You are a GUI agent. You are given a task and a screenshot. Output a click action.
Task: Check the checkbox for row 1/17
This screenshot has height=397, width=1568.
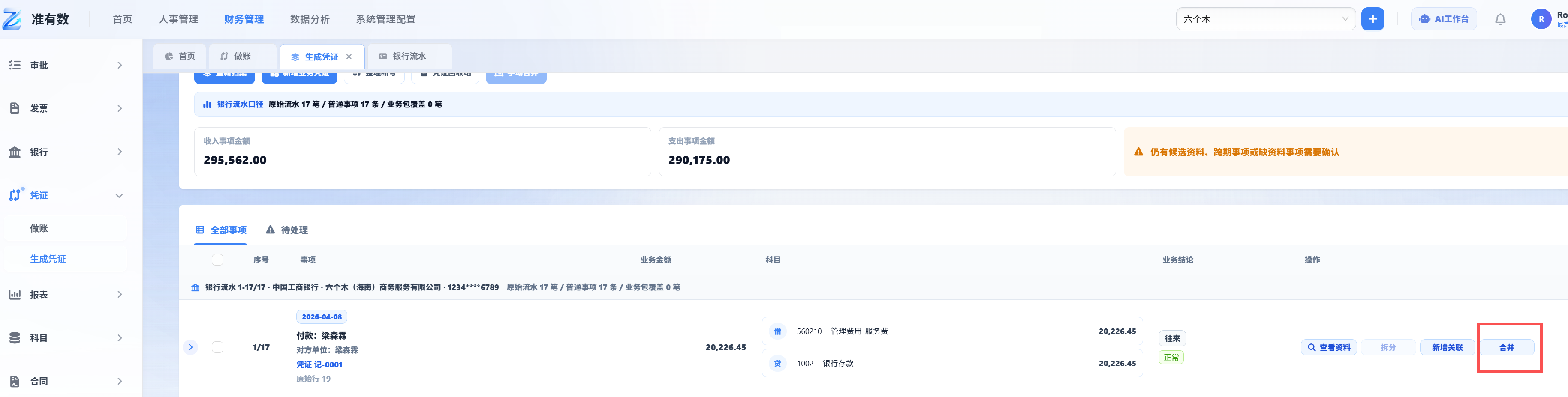[217, 347]
